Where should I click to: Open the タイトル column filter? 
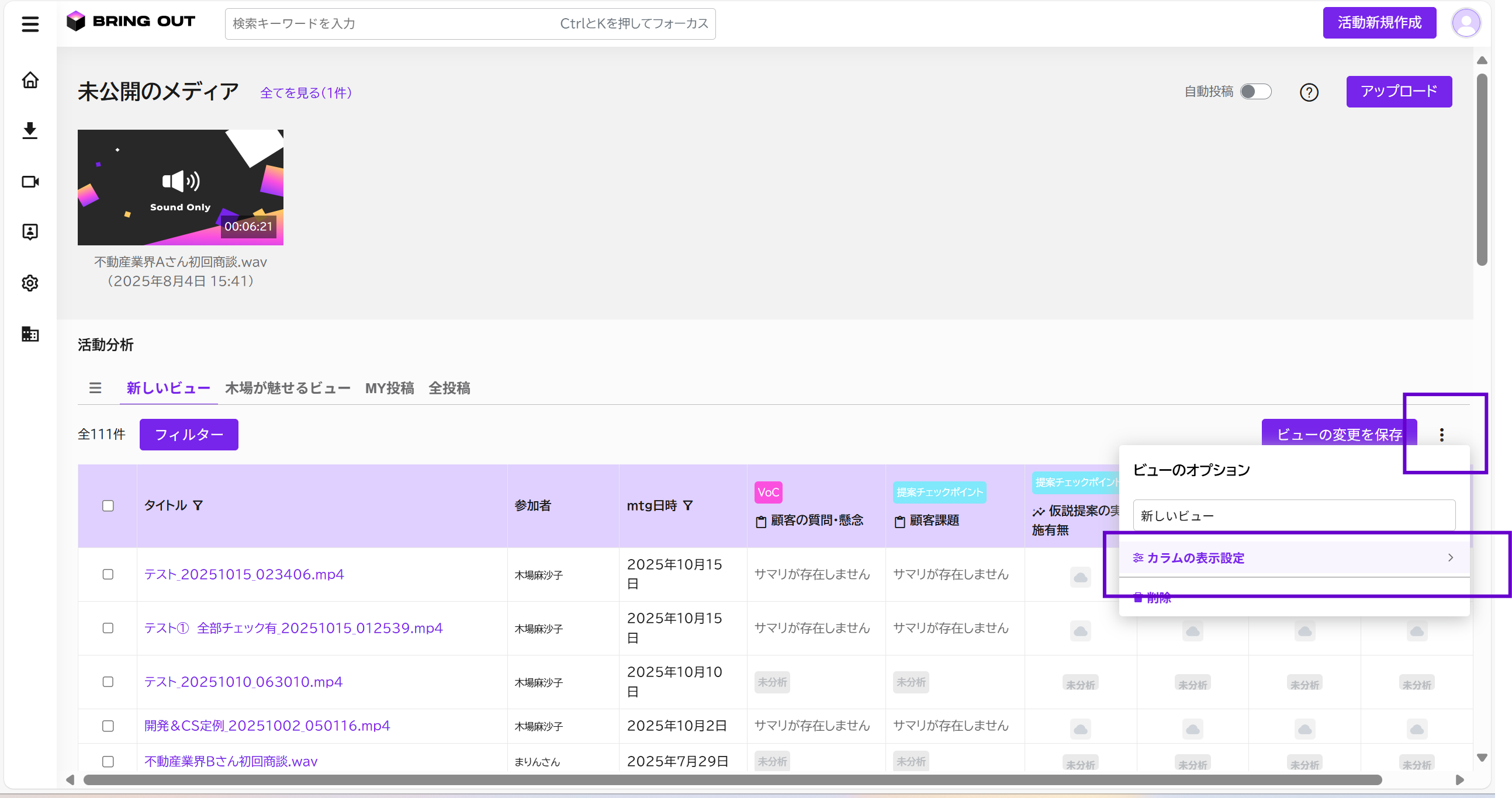point(198,505)
